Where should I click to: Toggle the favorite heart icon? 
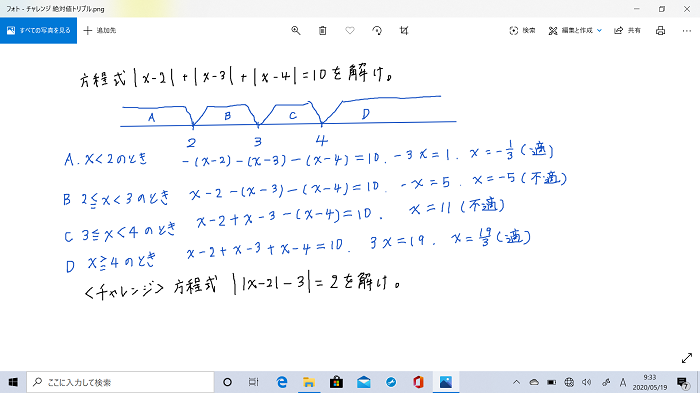(350, 30)
